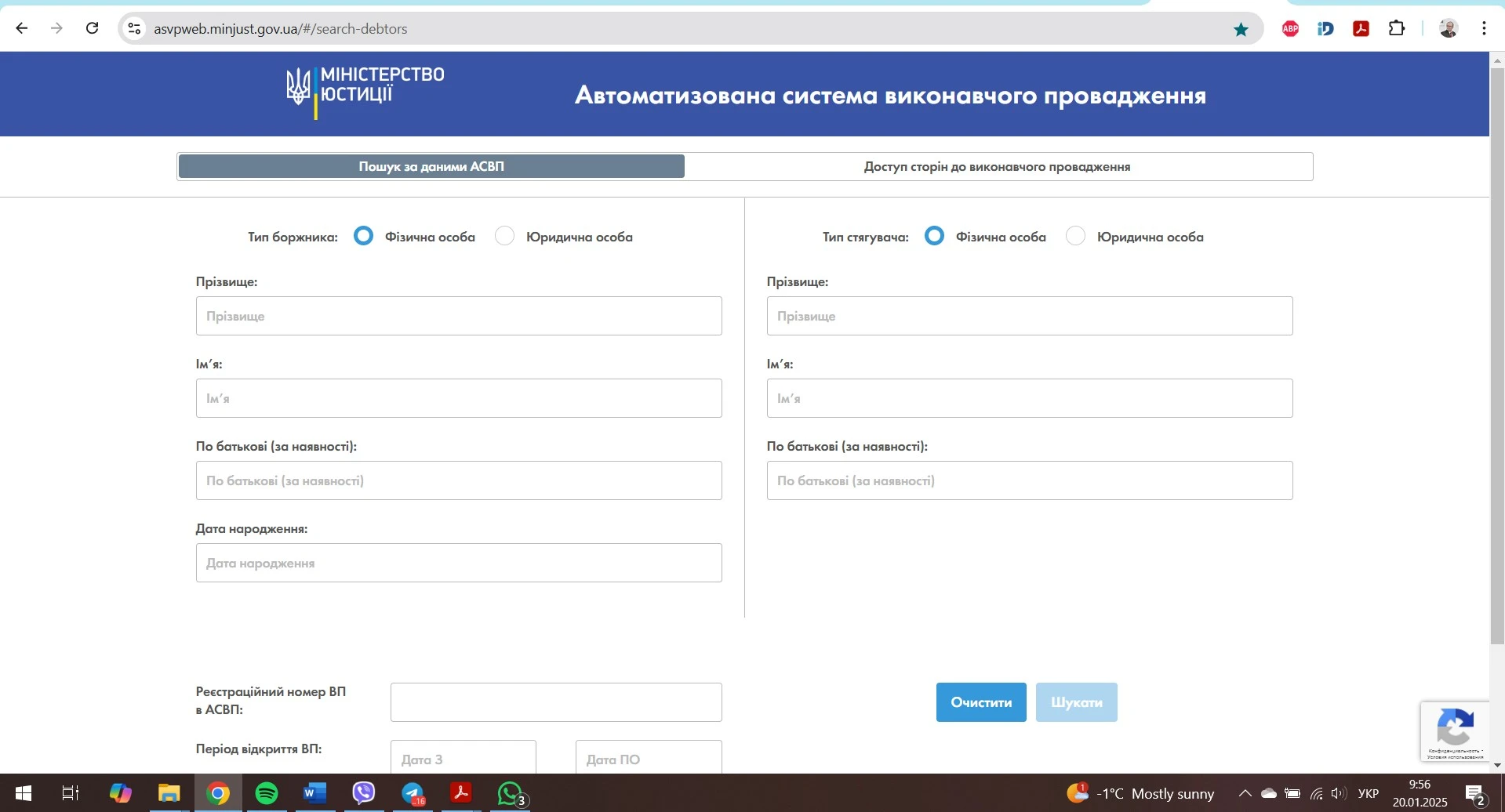The width and height of the screenshot is (1505, 812).
Task: Select Юридична особа as claimant type
Action: click(1075, 235)
